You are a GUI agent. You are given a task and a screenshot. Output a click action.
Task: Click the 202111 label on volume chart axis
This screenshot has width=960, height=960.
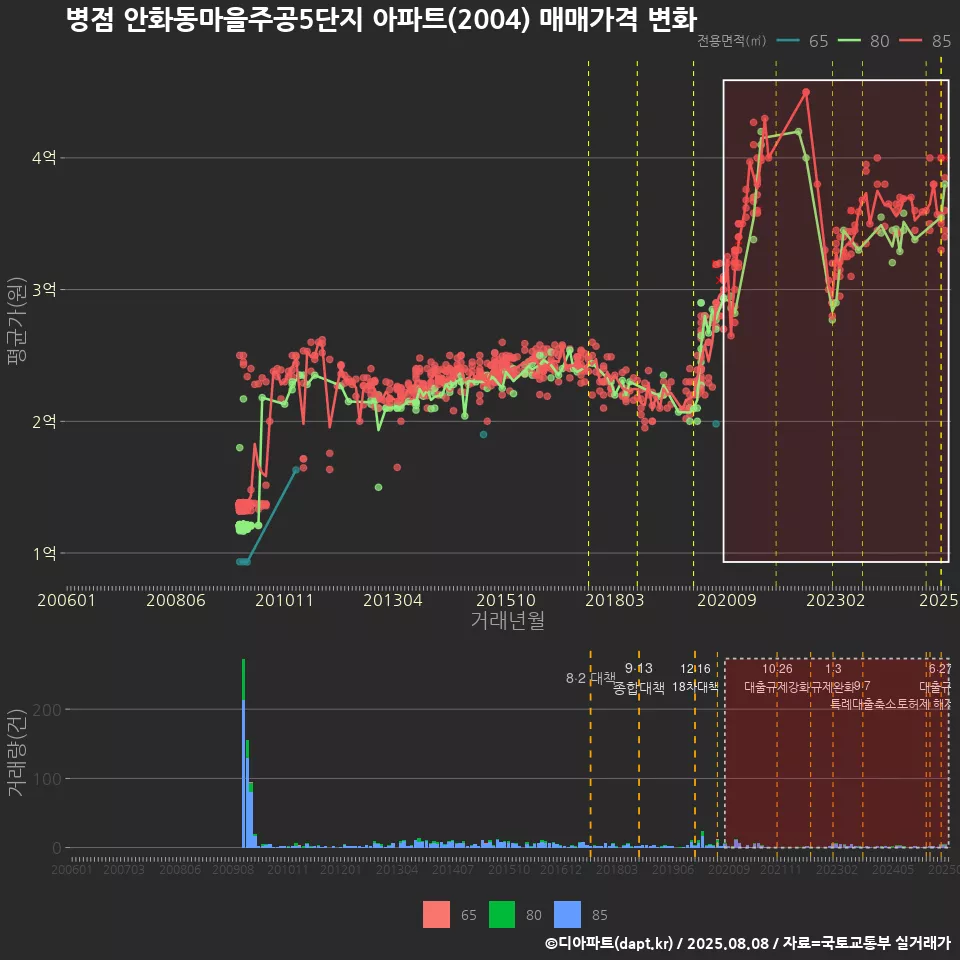[x=781, y=870]
